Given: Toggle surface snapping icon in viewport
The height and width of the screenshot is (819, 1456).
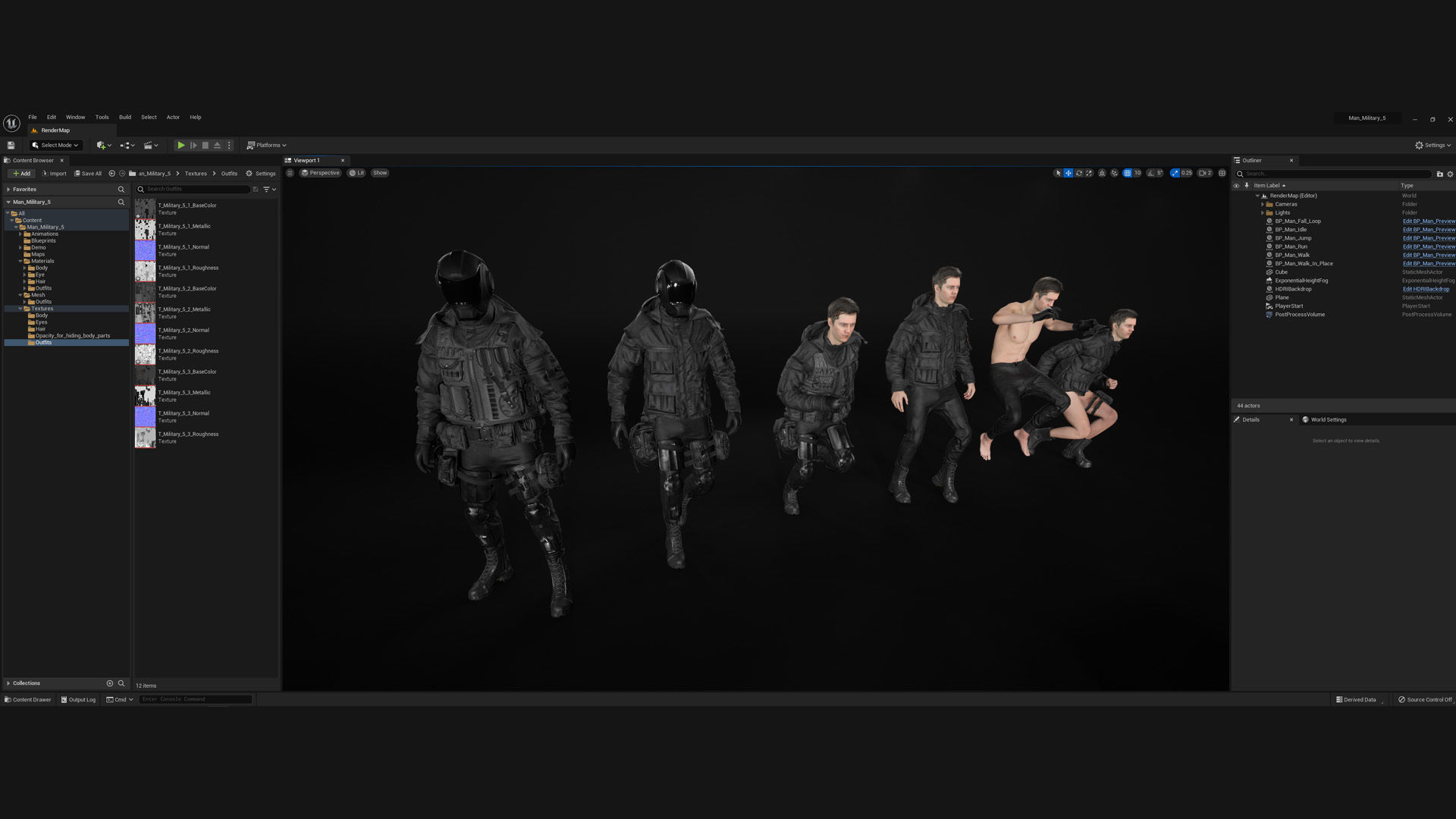Looking at the screenshot, I should tap(1115, 173).
